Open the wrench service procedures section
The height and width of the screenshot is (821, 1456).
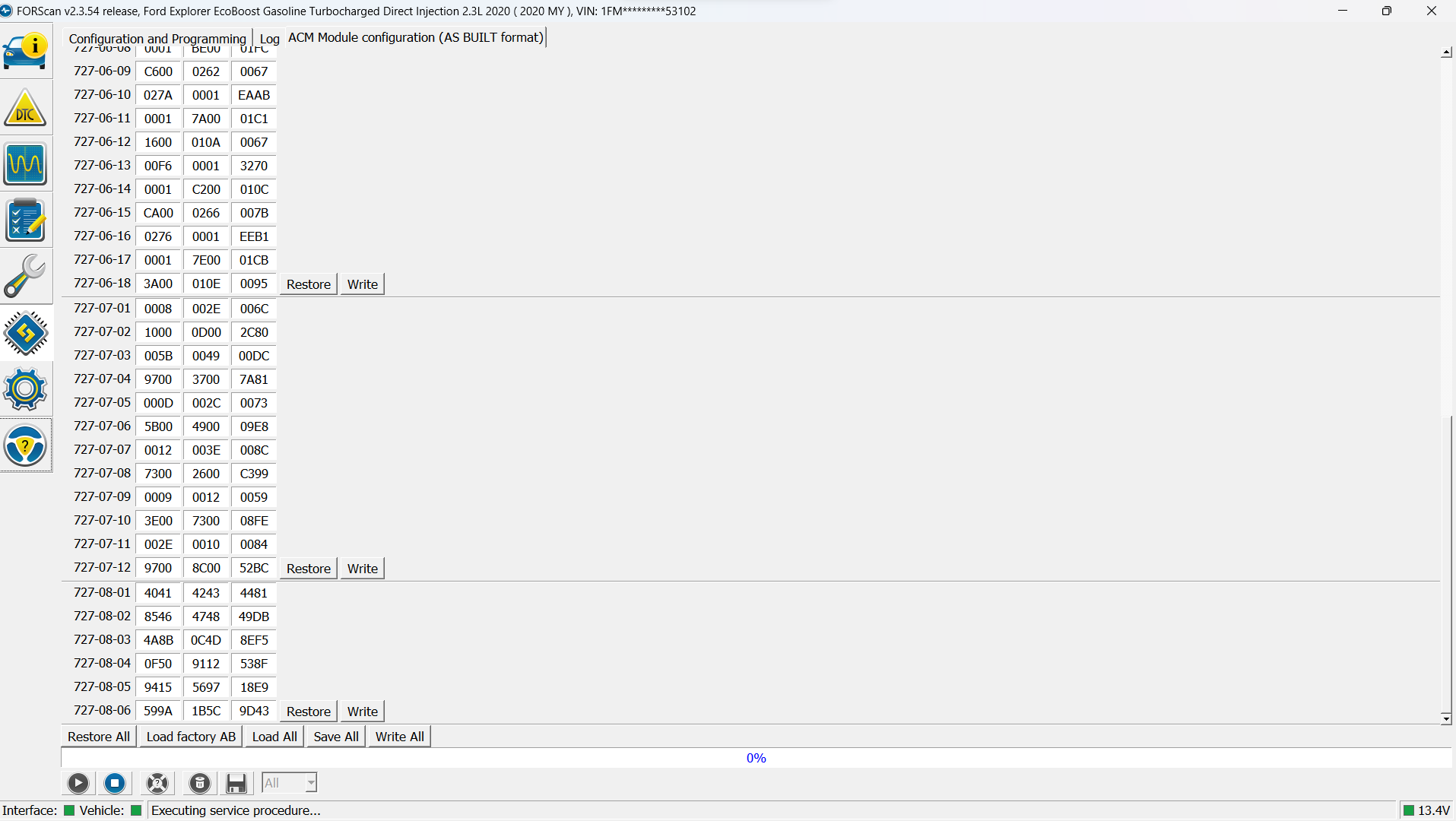[x=26, y=276]
